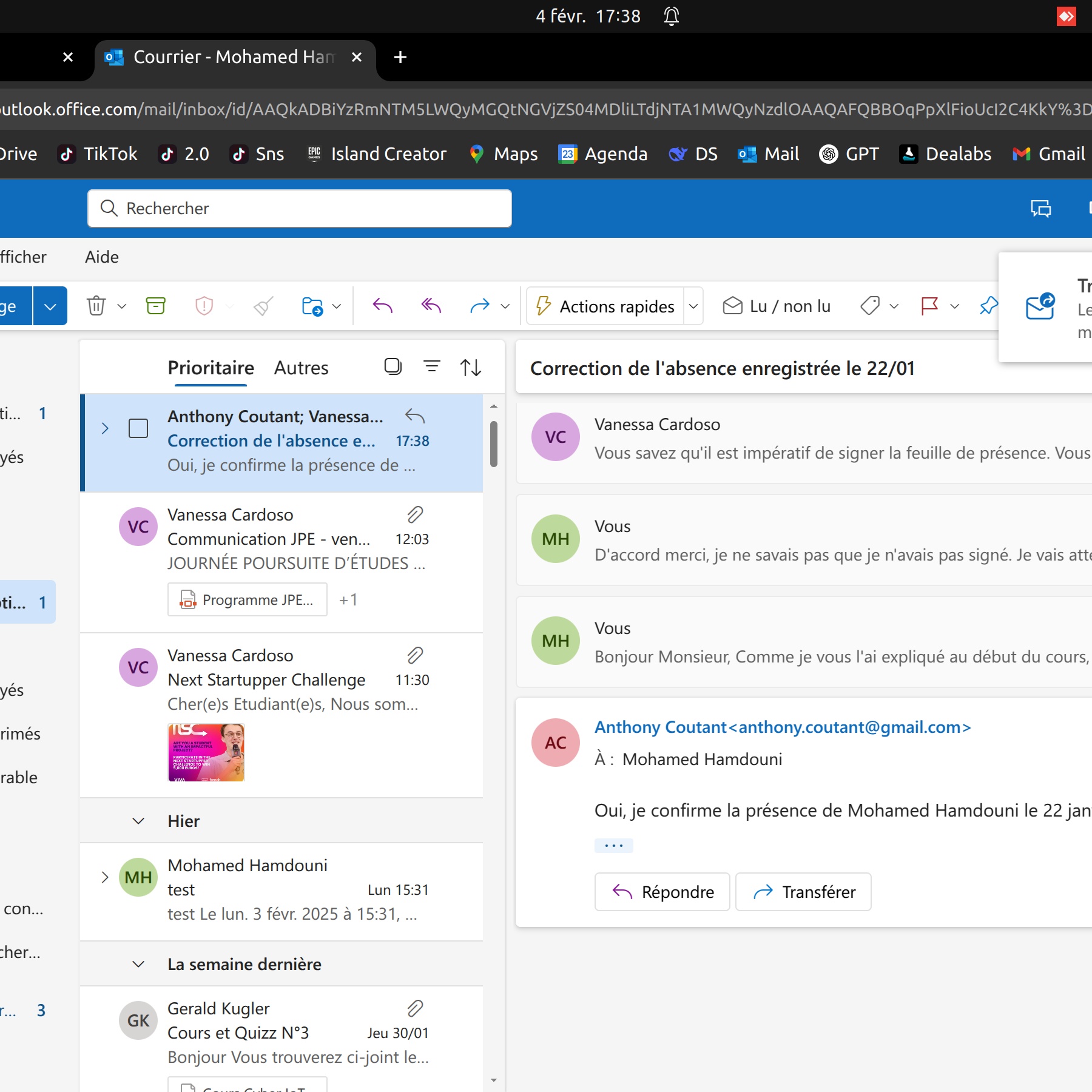Screen dimensions: 1092x1092
Task: Click the Répondre button
Action: point(662,892)
